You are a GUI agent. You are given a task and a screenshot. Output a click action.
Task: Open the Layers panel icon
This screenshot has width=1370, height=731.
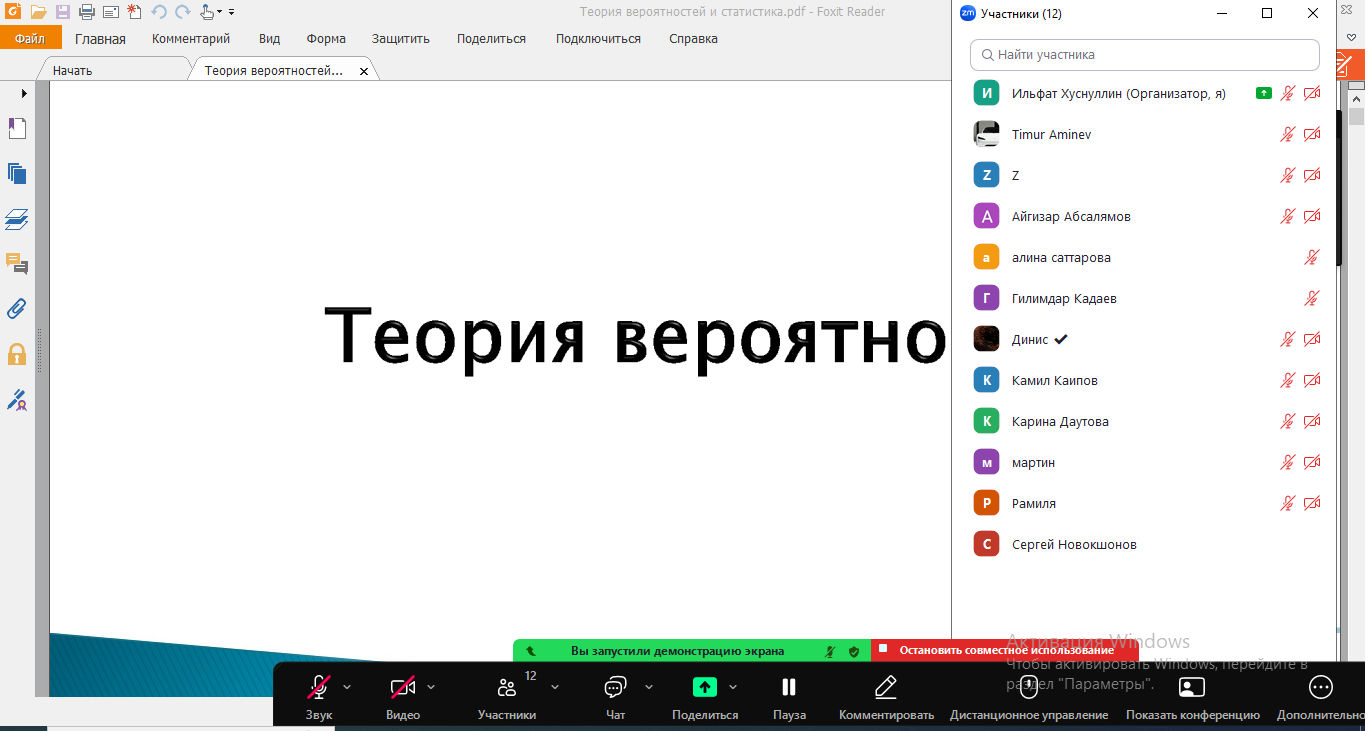17,219
